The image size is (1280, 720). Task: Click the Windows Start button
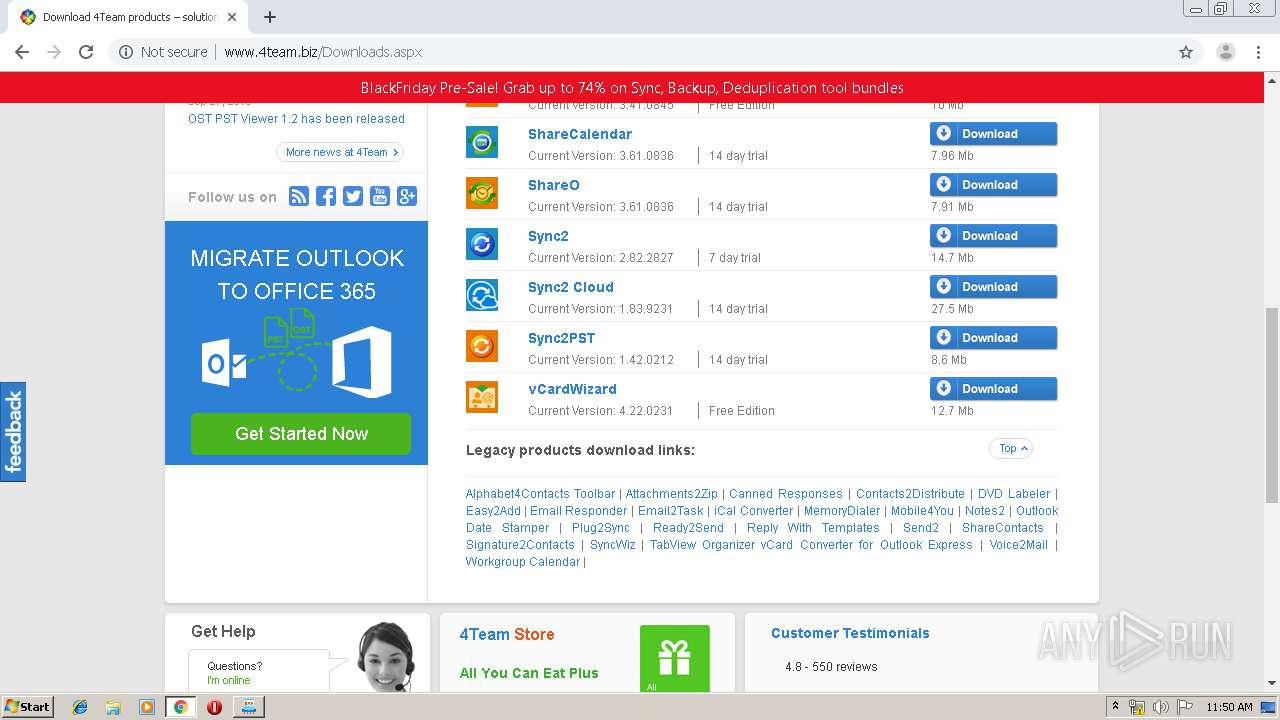(28, 707)
